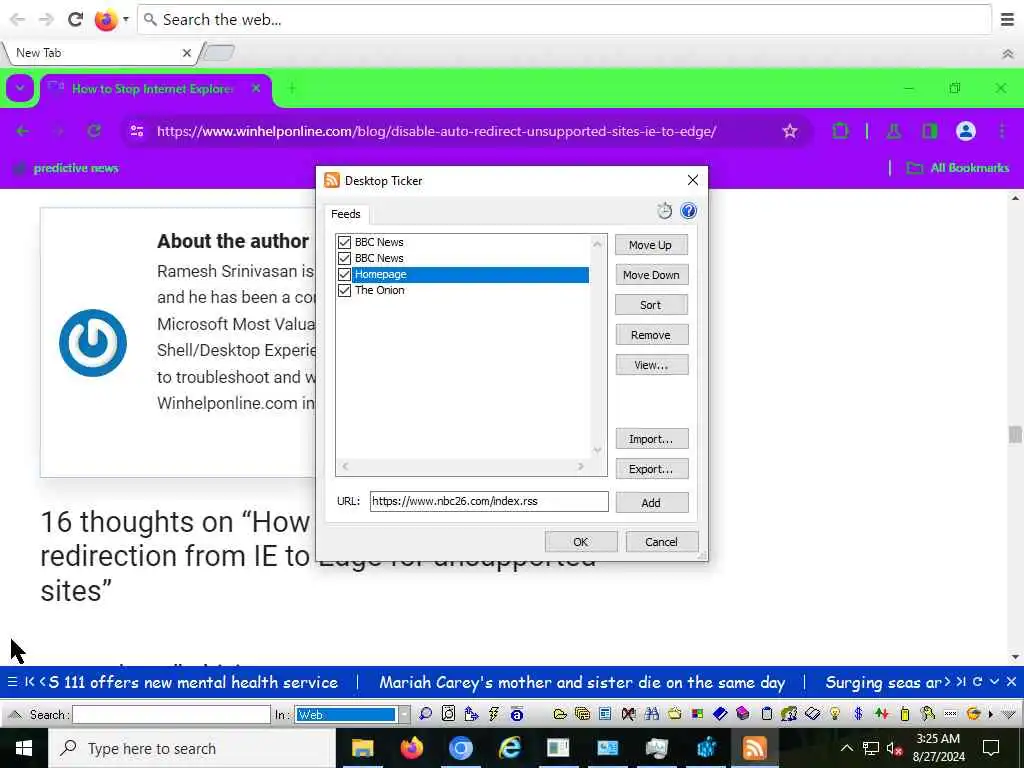Viewport: 1024px width, 768px height.
Task: Expand the In: Web combo box
Action: (404, 714)
